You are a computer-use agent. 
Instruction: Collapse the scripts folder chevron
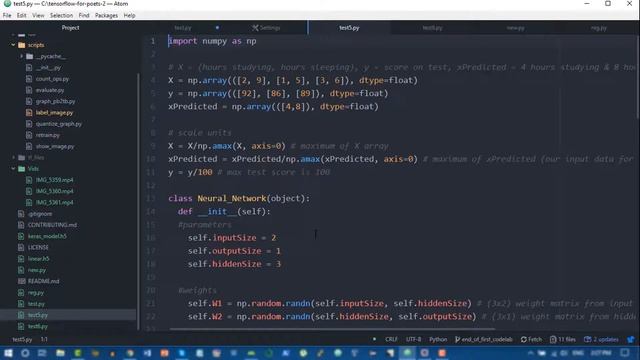click(13, 45)
